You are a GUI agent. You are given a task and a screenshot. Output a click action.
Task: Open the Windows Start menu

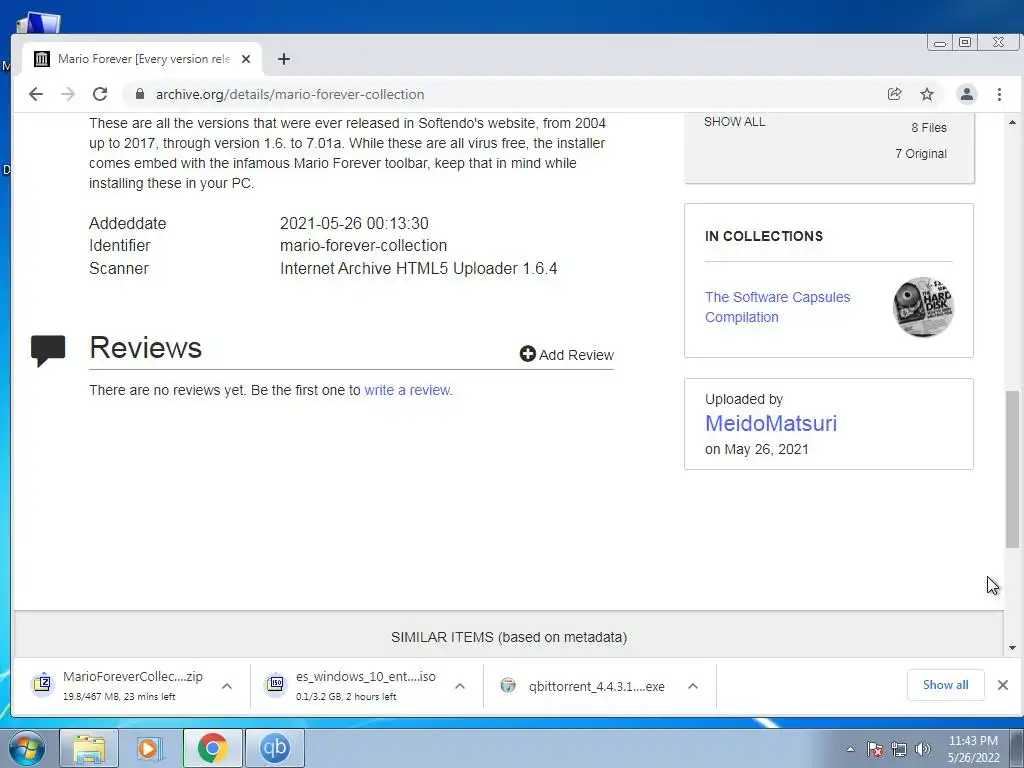click(x=27, y=748)
